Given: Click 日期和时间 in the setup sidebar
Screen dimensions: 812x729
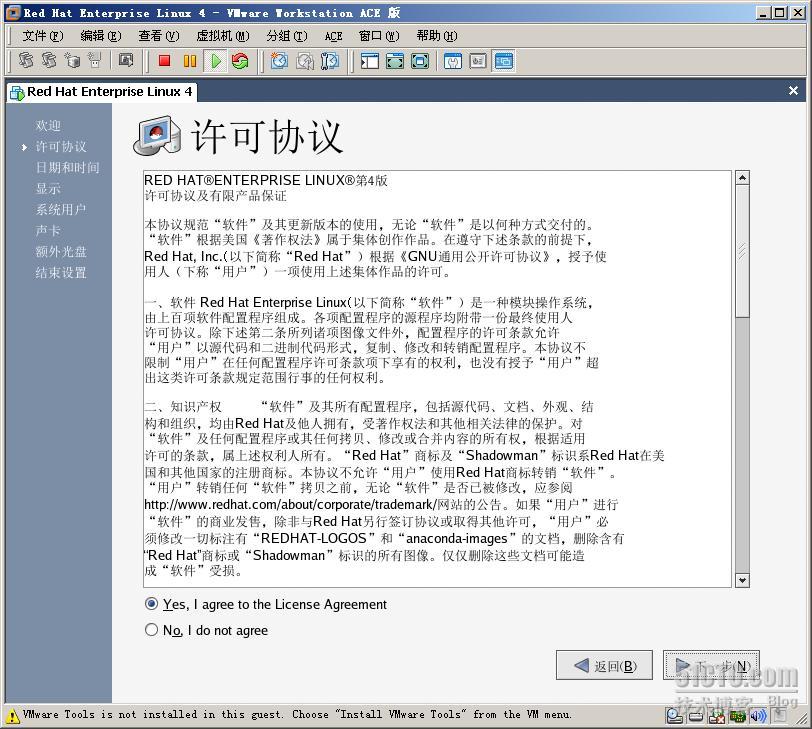Looking at the screenshot, I should (67, 167).
